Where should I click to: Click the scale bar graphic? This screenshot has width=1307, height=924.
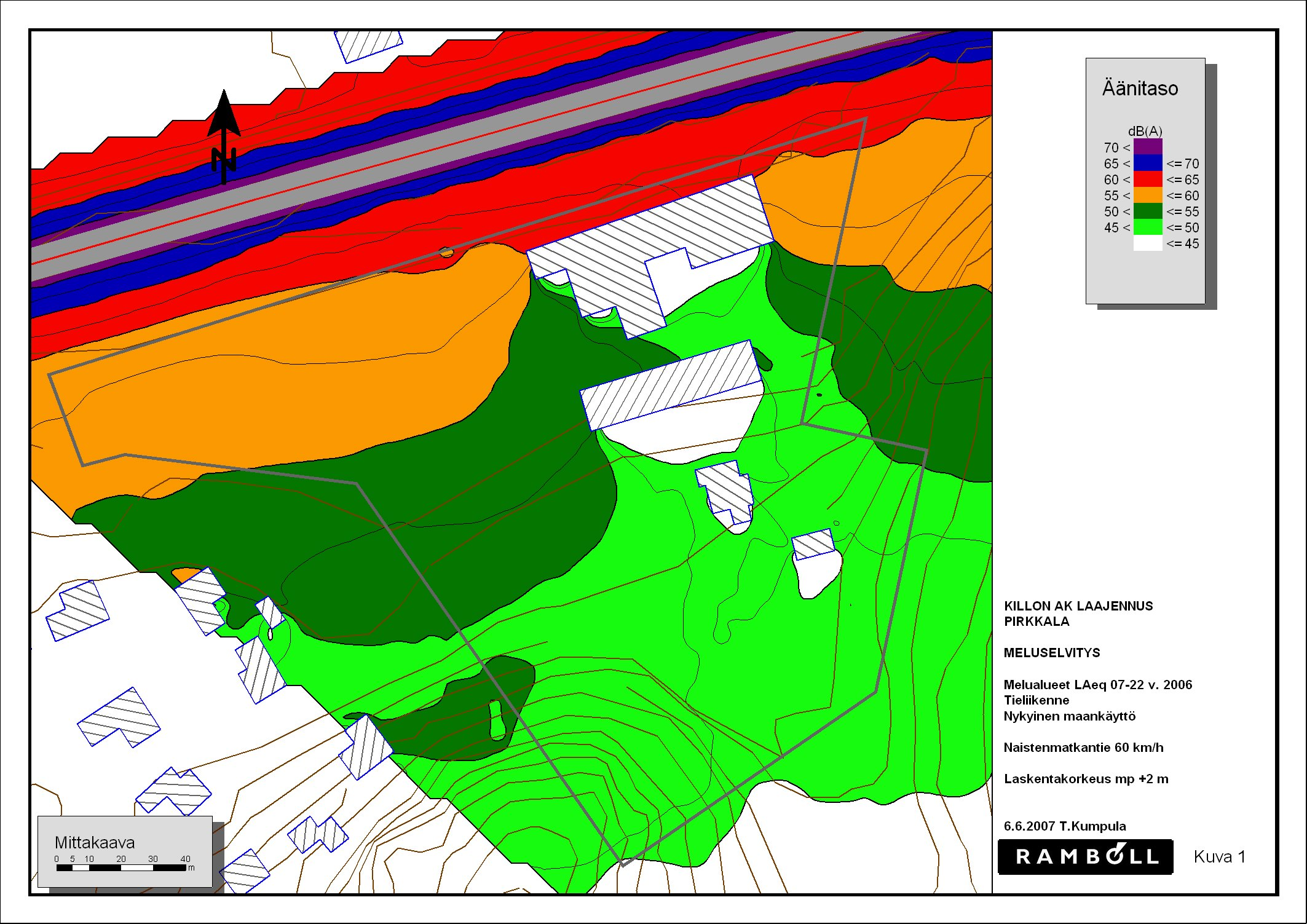pos(120,868)
